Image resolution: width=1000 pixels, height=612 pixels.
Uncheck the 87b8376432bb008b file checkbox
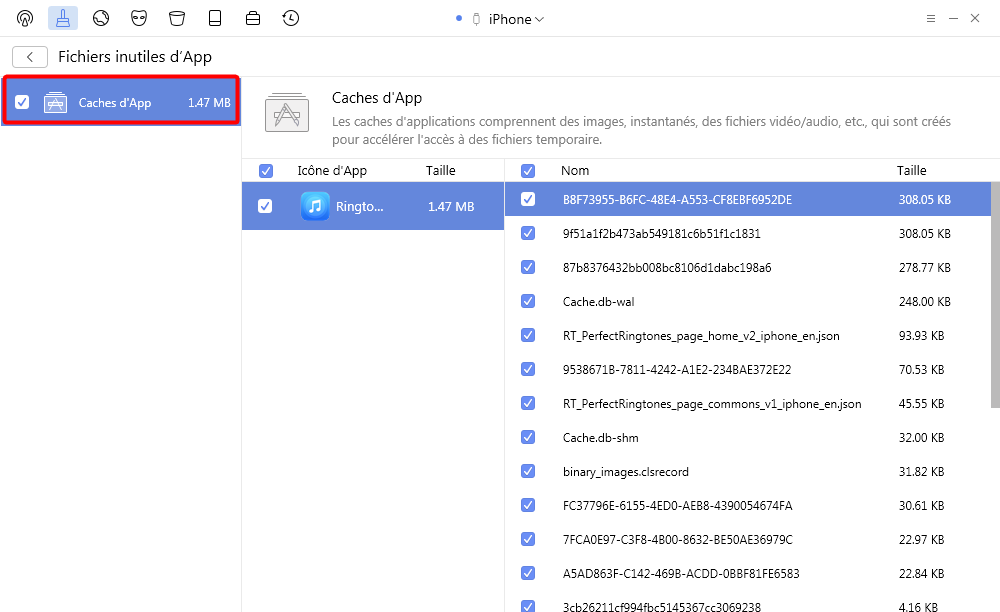click(x=528, y=267)
